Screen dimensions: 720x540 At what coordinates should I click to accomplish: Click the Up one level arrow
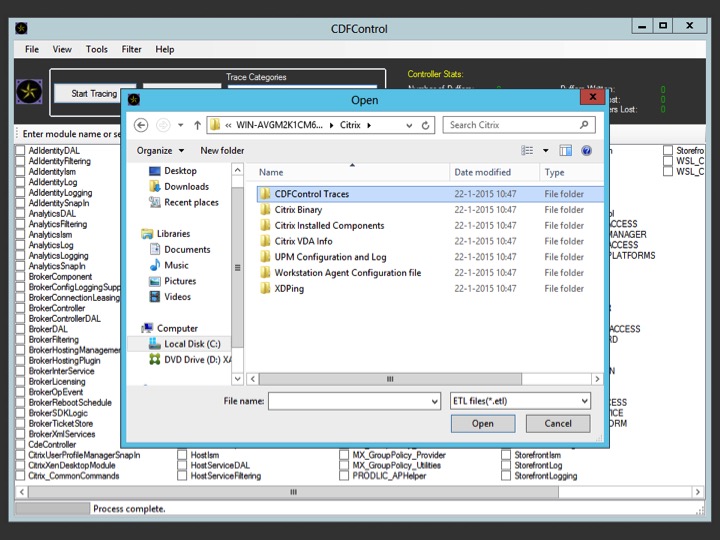(197, 125)
